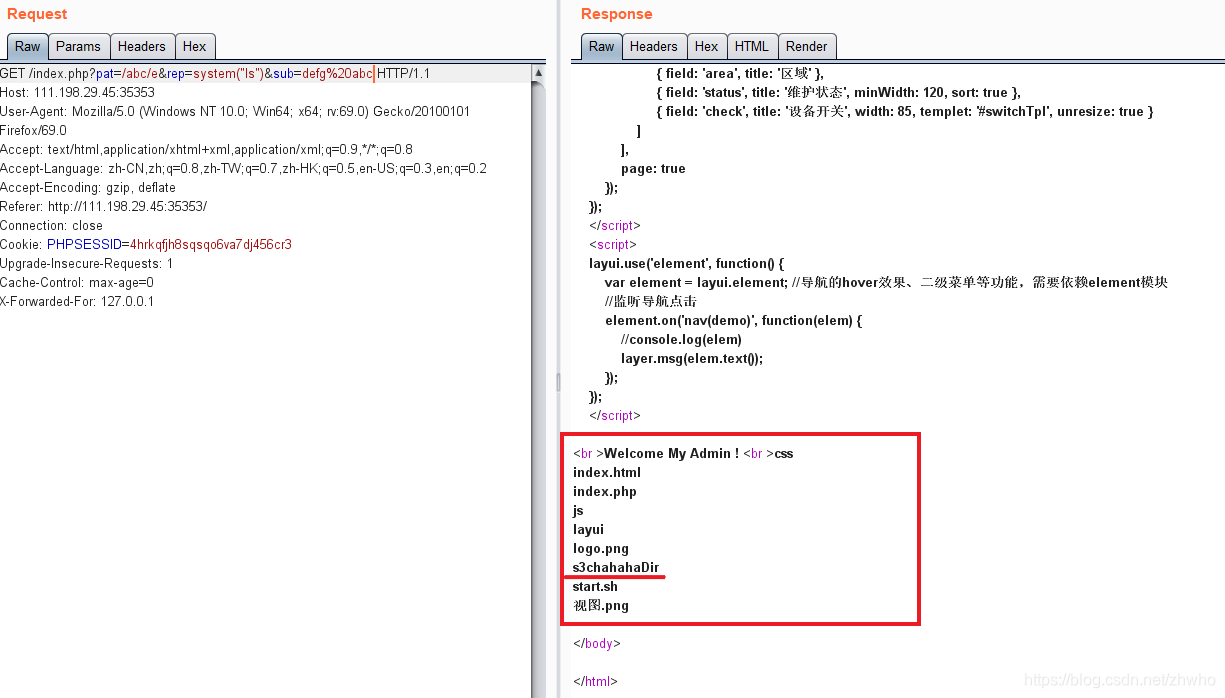Open the Response Headers tab

point(654,46)
